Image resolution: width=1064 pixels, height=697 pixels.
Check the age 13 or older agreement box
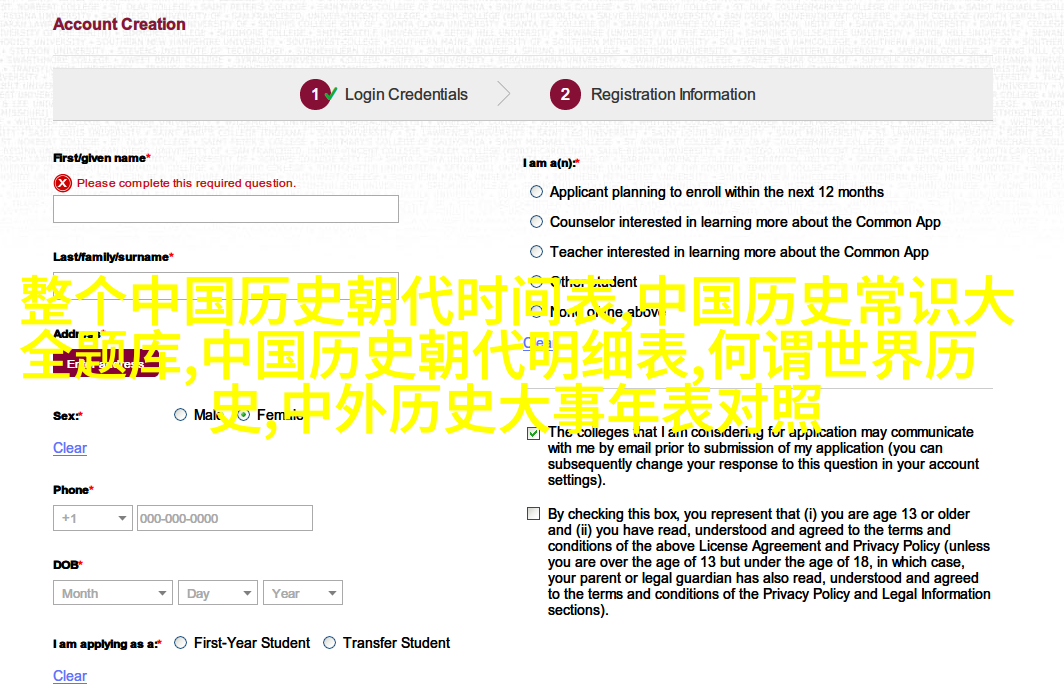(533, 514)
